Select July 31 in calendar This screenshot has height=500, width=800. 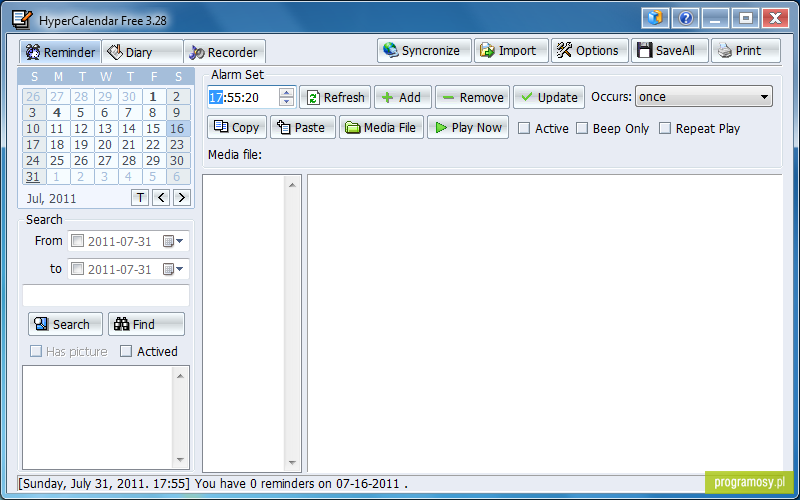[33, 177]
